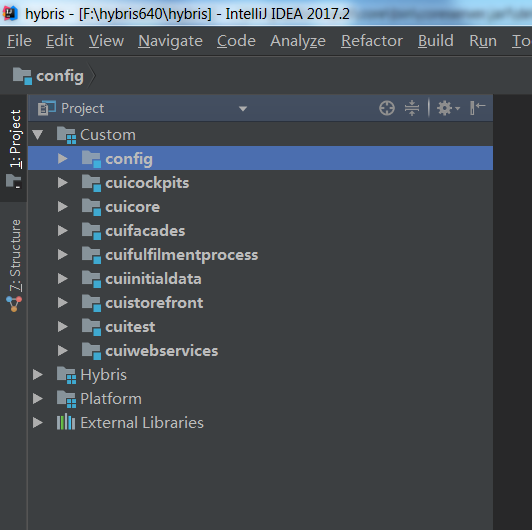Click Scroll from Source crosshair icon
Screen dimensions: 532x530
point(387,108)
